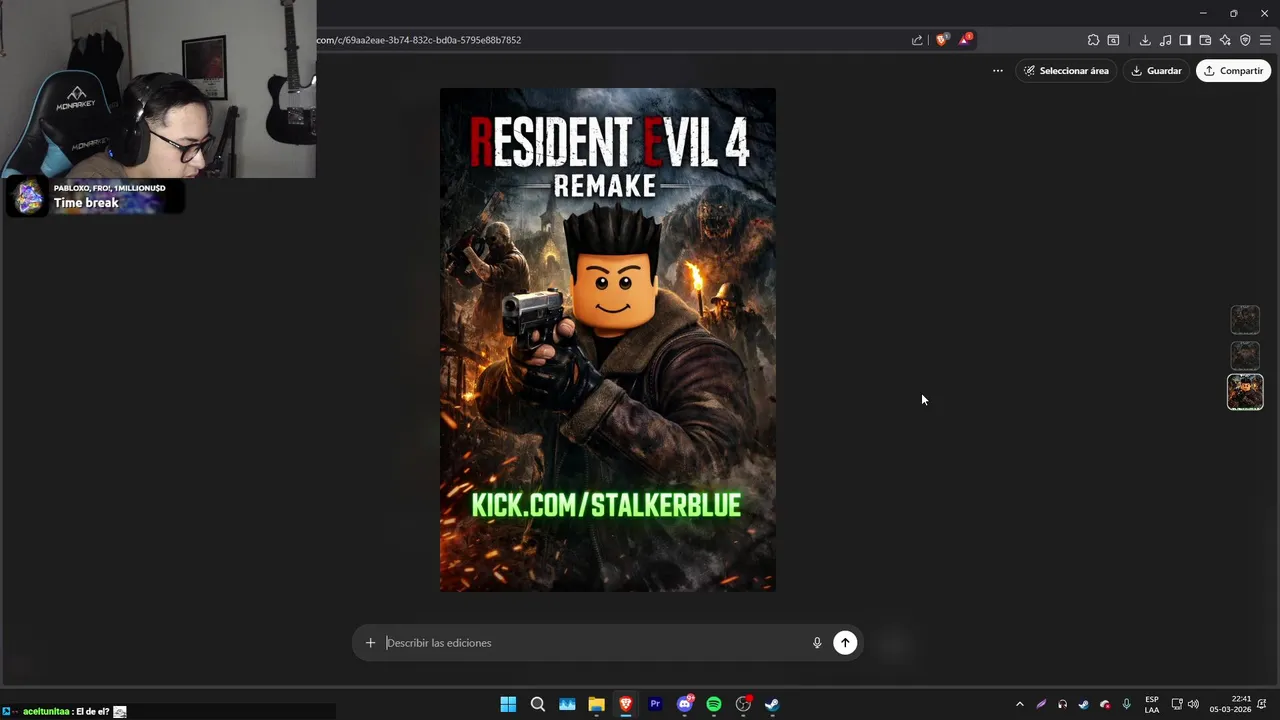Open Discord from taskbar
This screenshot has width=1280, height=720.
(685, 704)
